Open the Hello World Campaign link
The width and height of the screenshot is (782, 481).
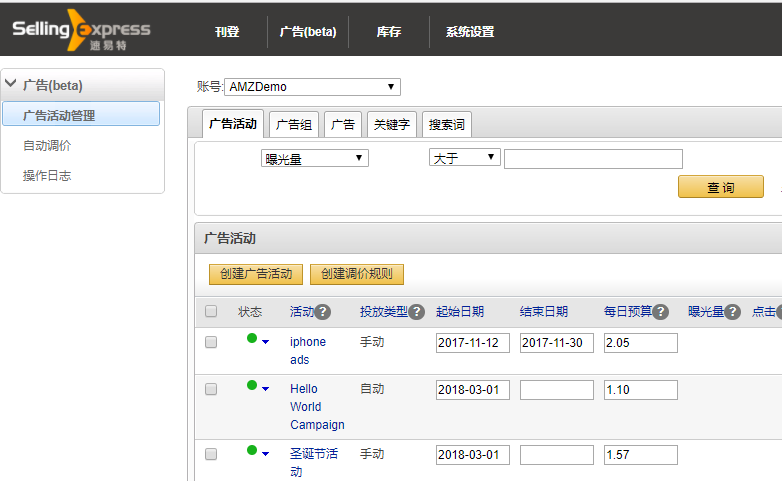coord(317,407)
